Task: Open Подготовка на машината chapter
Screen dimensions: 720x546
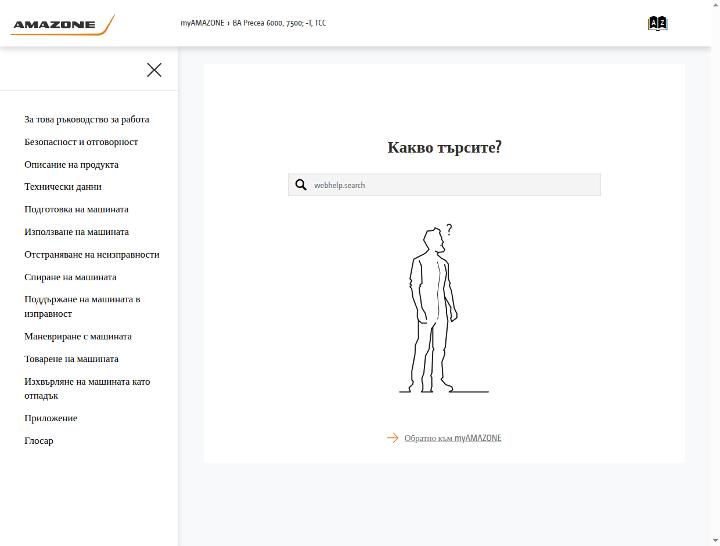Action: point(76,209)
